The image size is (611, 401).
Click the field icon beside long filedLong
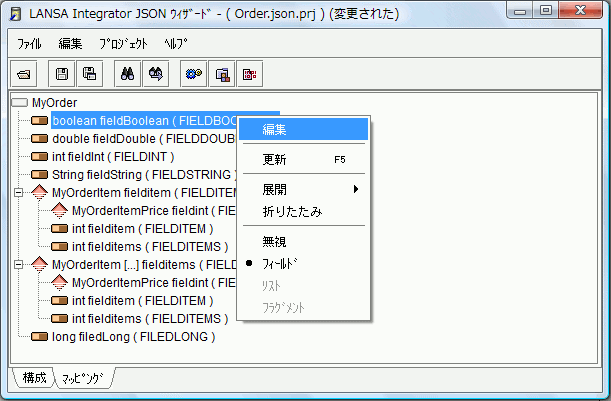coord(39,337)
